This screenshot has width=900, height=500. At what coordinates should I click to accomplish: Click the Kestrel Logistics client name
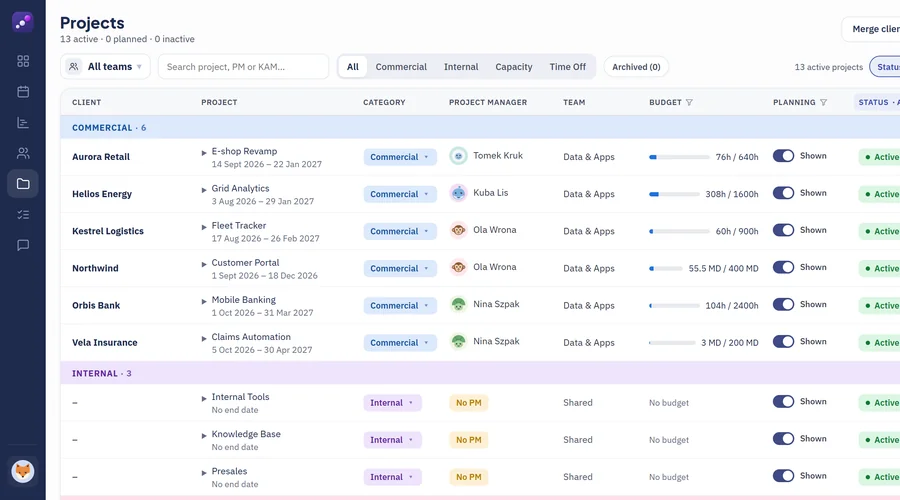click(108, 231)
